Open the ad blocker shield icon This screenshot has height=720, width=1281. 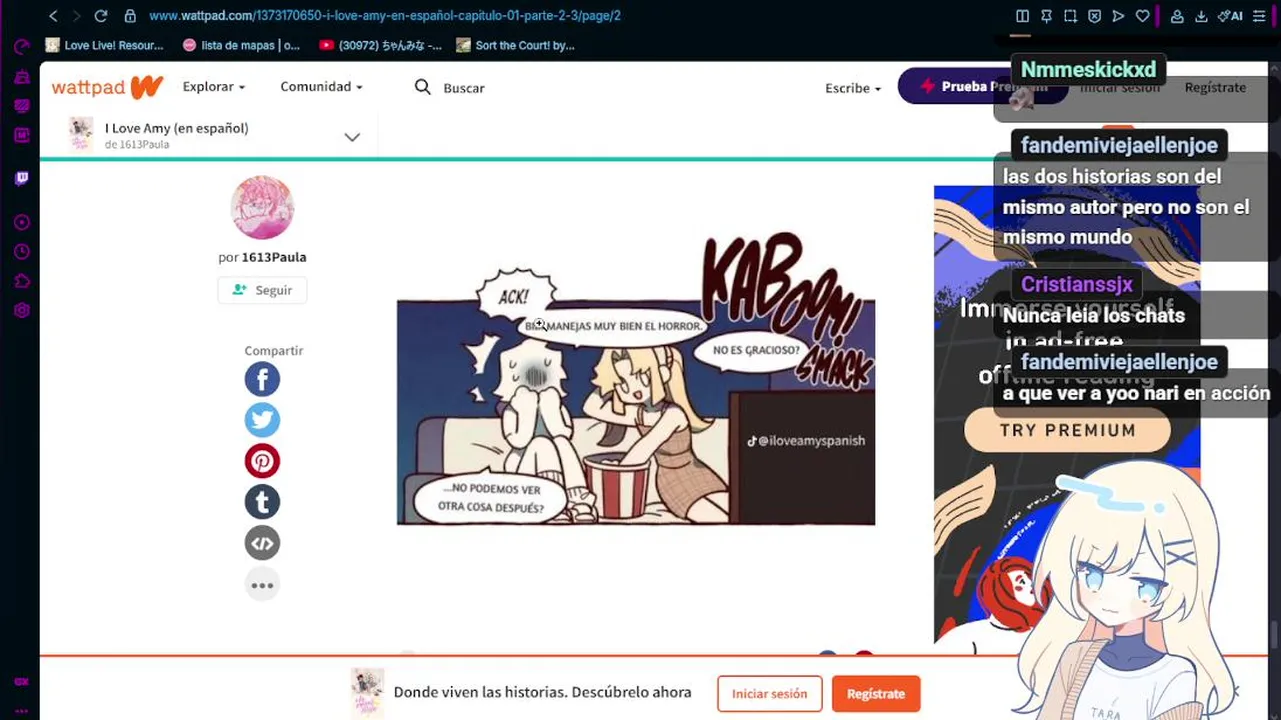[x=1094, y=16]
